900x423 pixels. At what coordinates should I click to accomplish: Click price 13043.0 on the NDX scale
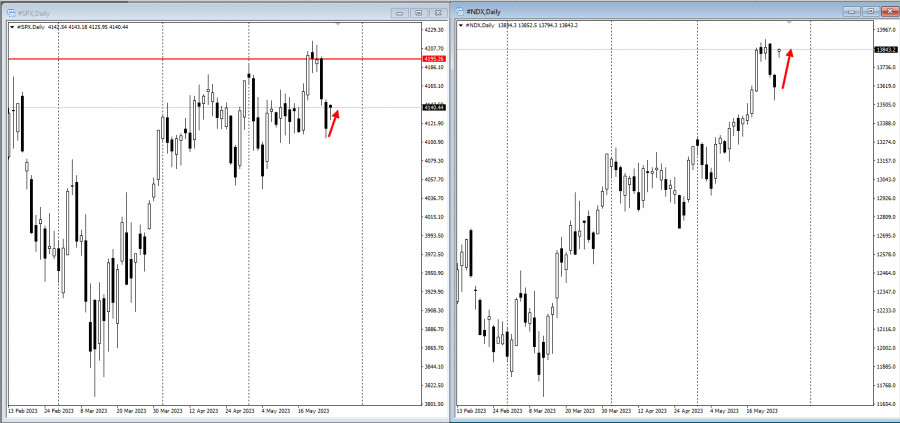point(887,179)
